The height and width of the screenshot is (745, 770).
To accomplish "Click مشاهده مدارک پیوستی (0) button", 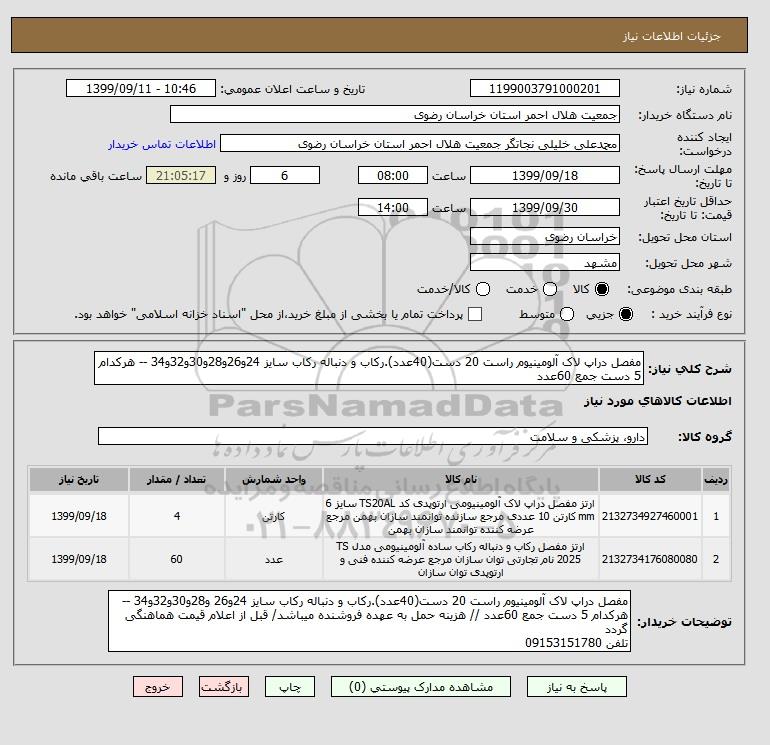I will click(x=421, y=687).
